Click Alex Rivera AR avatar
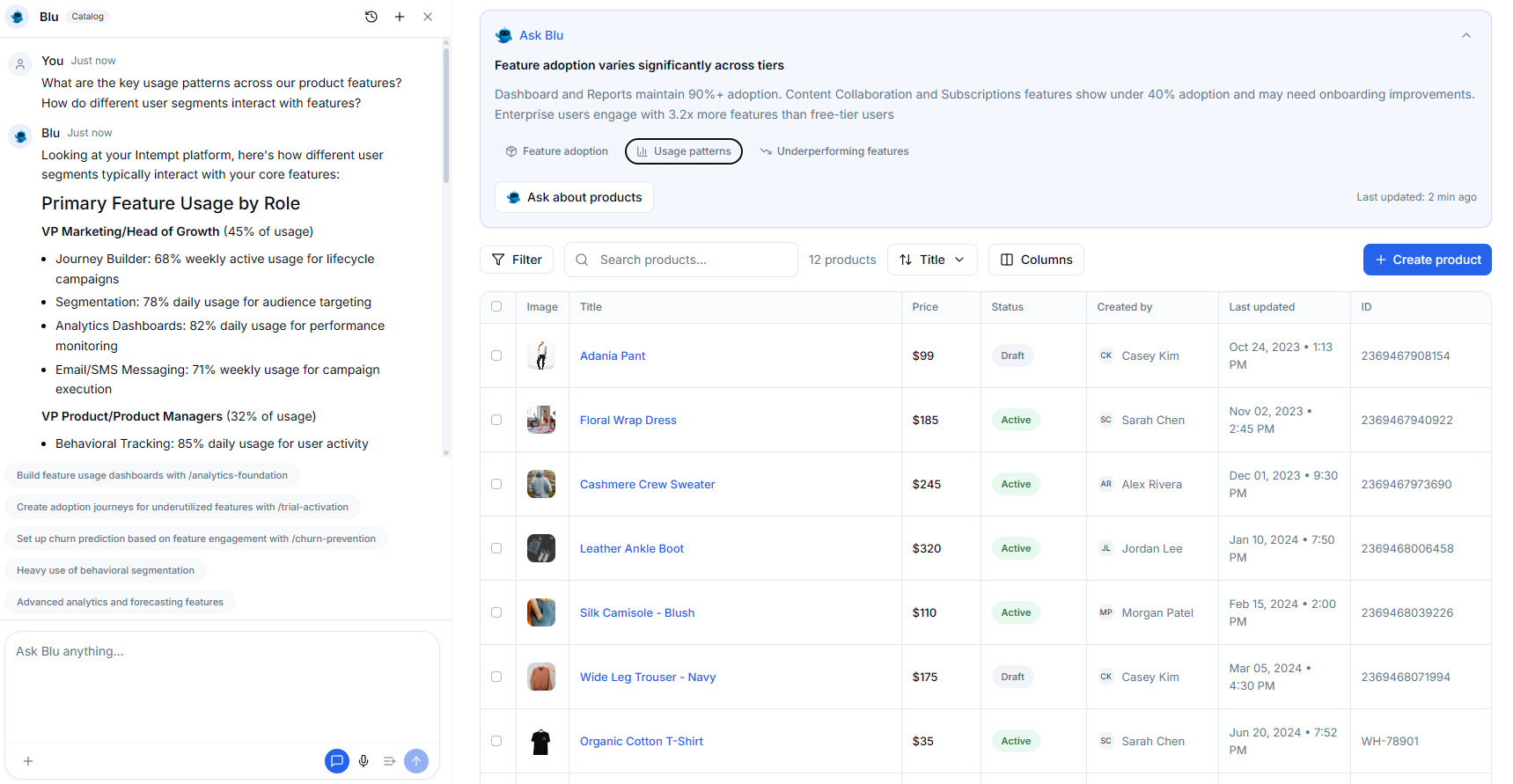 tap(1106, 484)
